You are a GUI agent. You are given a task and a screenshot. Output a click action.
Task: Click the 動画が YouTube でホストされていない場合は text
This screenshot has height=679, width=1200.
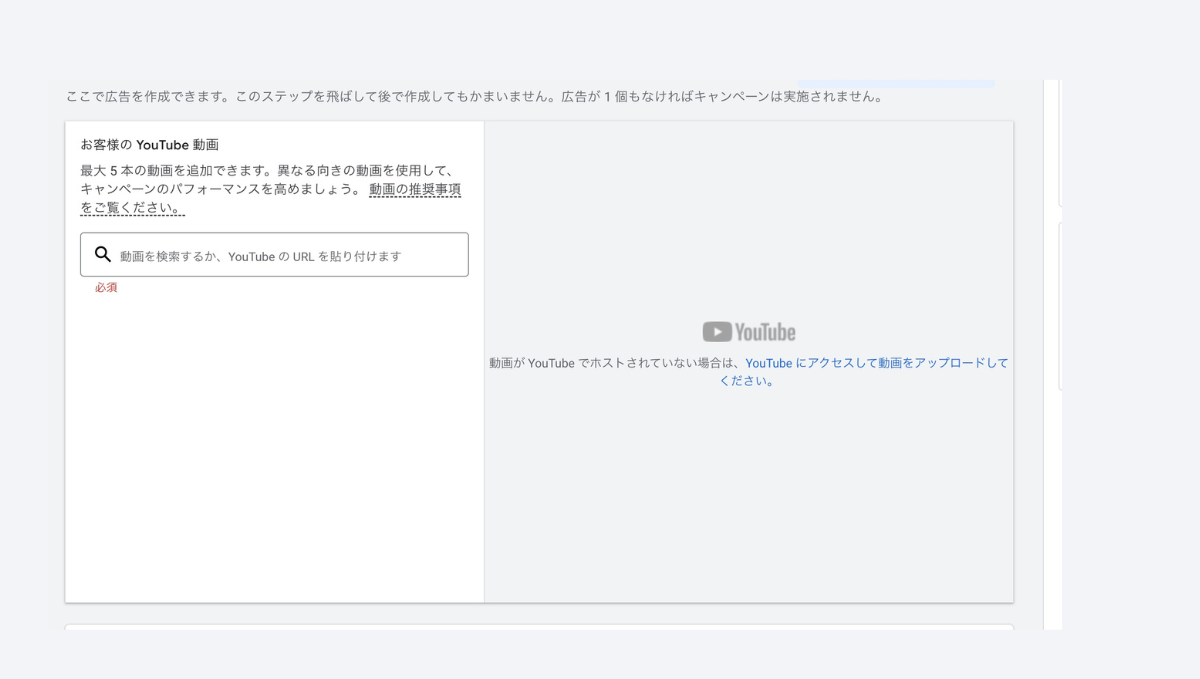(x=616, y=363)
